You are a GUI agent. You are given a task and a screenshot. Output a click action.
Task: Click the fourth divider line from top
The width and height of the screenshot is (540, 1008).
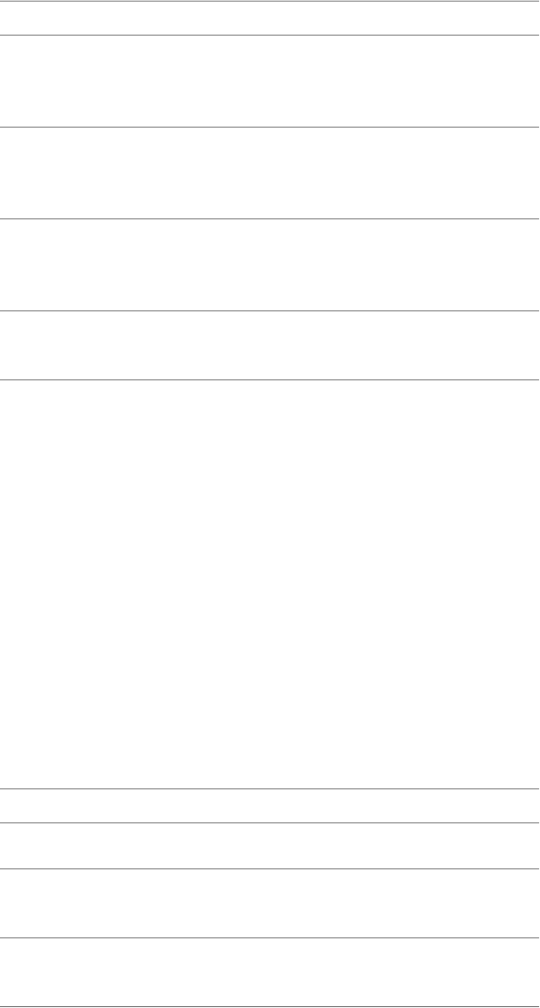[x=270, y=219]
